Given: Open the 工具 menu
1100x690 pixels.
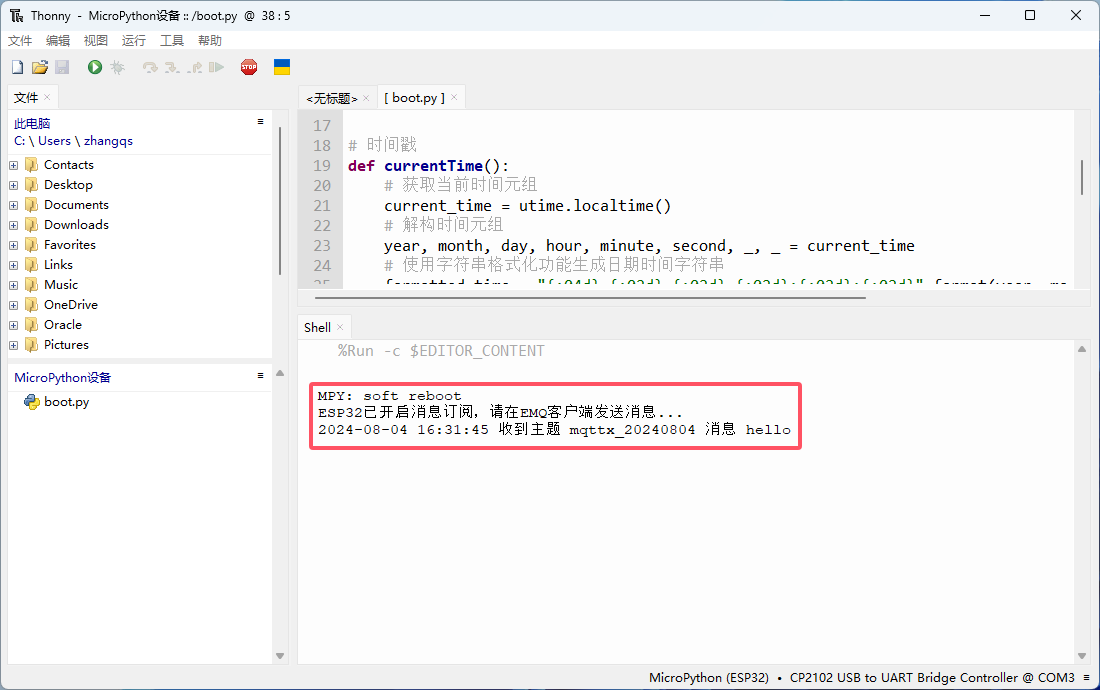Looking at the screenshot, I should pos(172,40).
